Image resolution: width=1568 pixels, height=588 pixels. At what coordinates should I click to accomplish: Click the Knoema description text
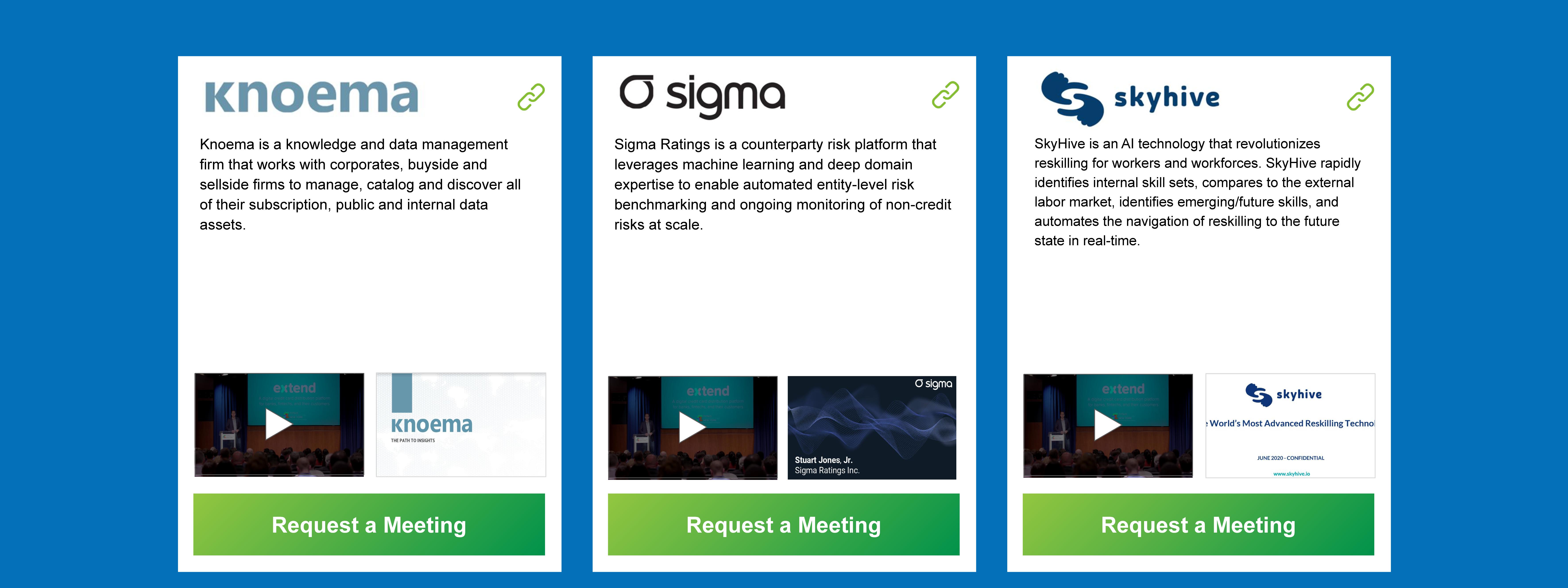360,185
